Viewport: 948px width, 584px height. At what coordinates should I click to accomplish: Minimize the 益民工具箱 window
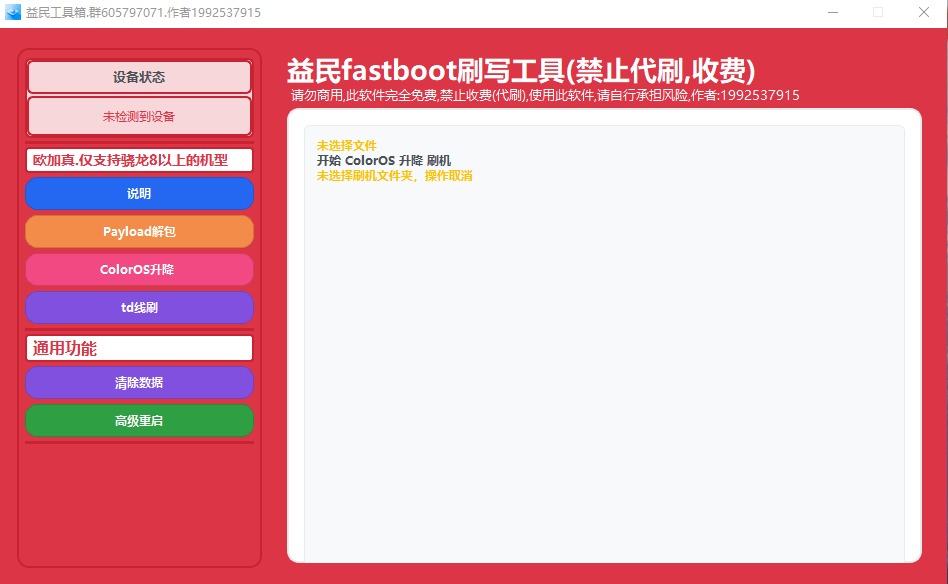click(x=833, y=13)
